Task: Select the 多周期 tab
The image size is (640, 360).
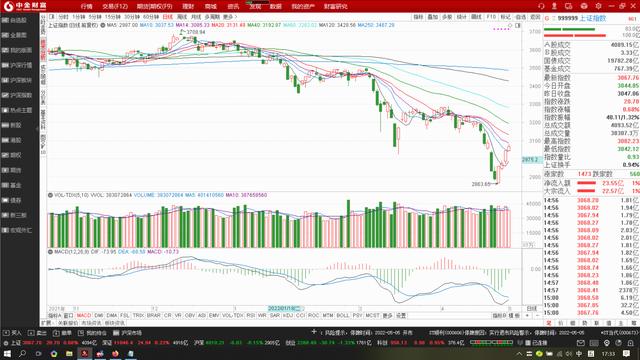Action: 212,17
